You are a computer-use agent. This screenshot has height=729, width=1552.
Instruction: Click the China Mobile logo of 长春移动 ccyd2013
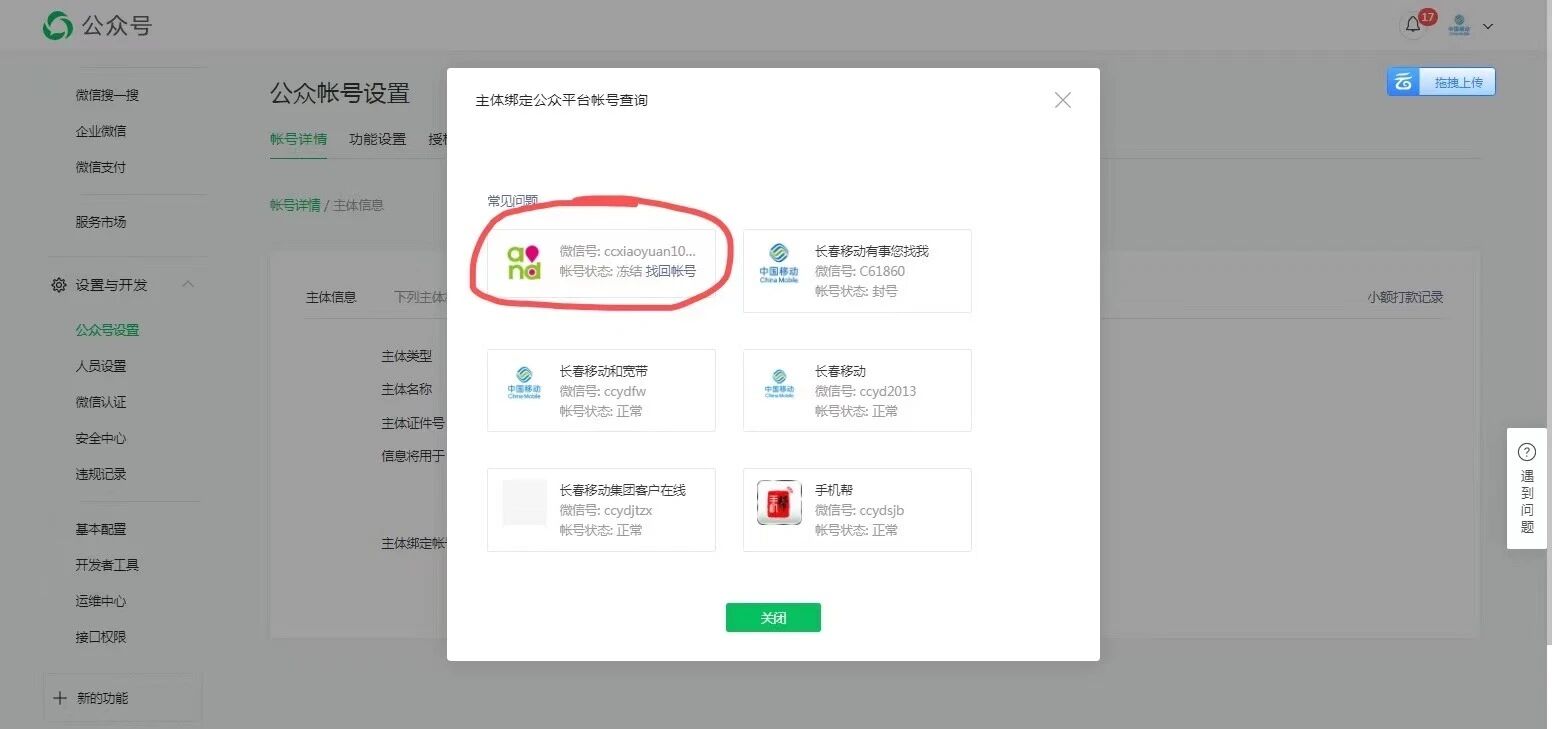(x=779, y=383)
